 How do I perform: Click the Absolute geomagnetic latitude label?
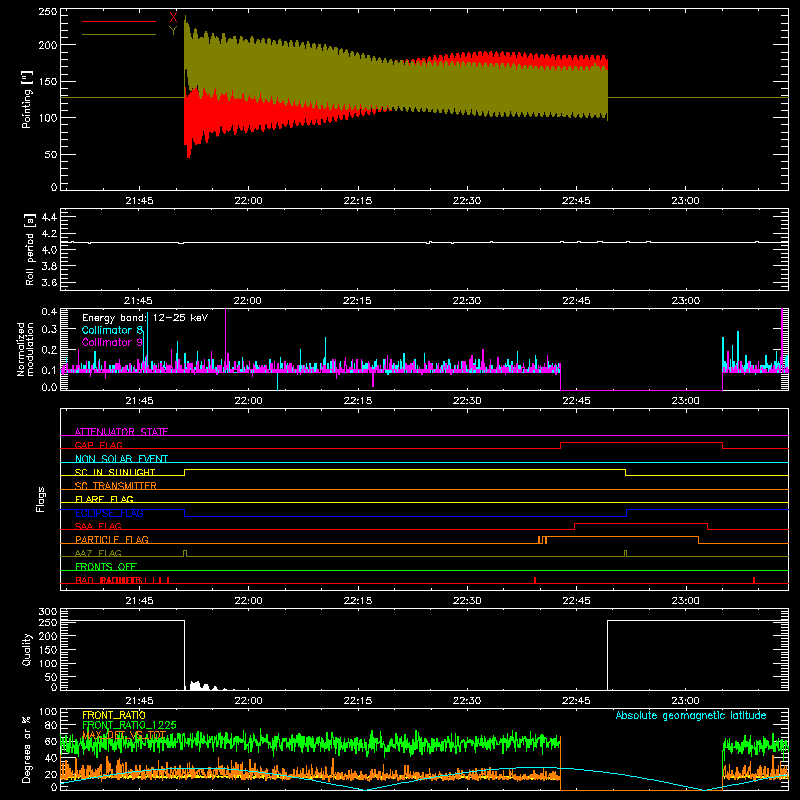[691, 715]
